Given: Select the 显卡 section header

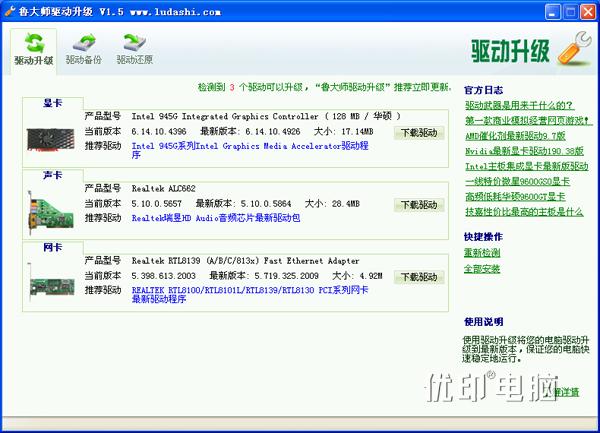Looking at the screenshot, I should tap(53, 103).
